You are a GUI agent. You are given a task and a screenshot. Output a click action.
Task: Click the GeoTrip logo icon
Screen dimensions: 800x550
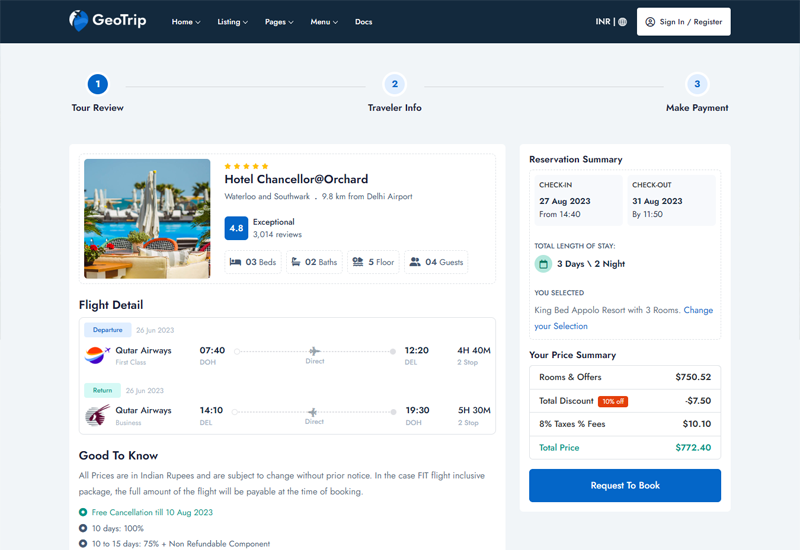click(79, 20)
